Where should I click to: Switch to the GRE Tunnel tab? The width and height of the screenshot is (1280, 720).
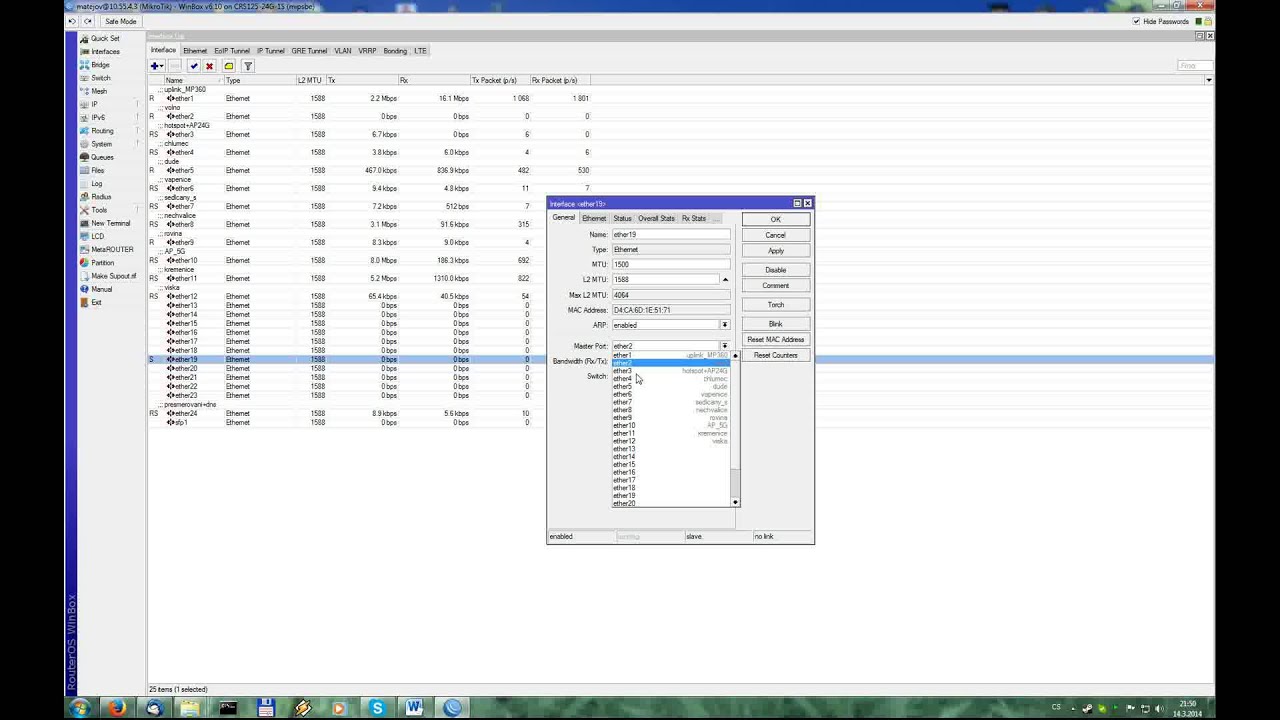coord(309,51)
